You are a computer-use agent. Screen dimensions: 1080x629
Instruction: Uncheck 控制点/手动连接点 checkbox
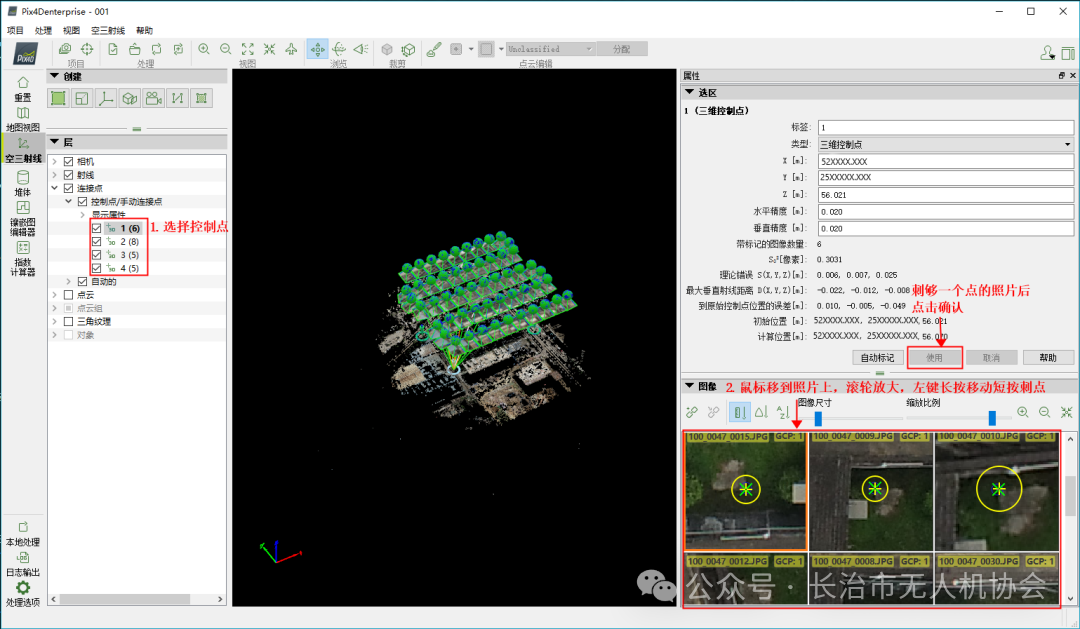coord(83,201)
